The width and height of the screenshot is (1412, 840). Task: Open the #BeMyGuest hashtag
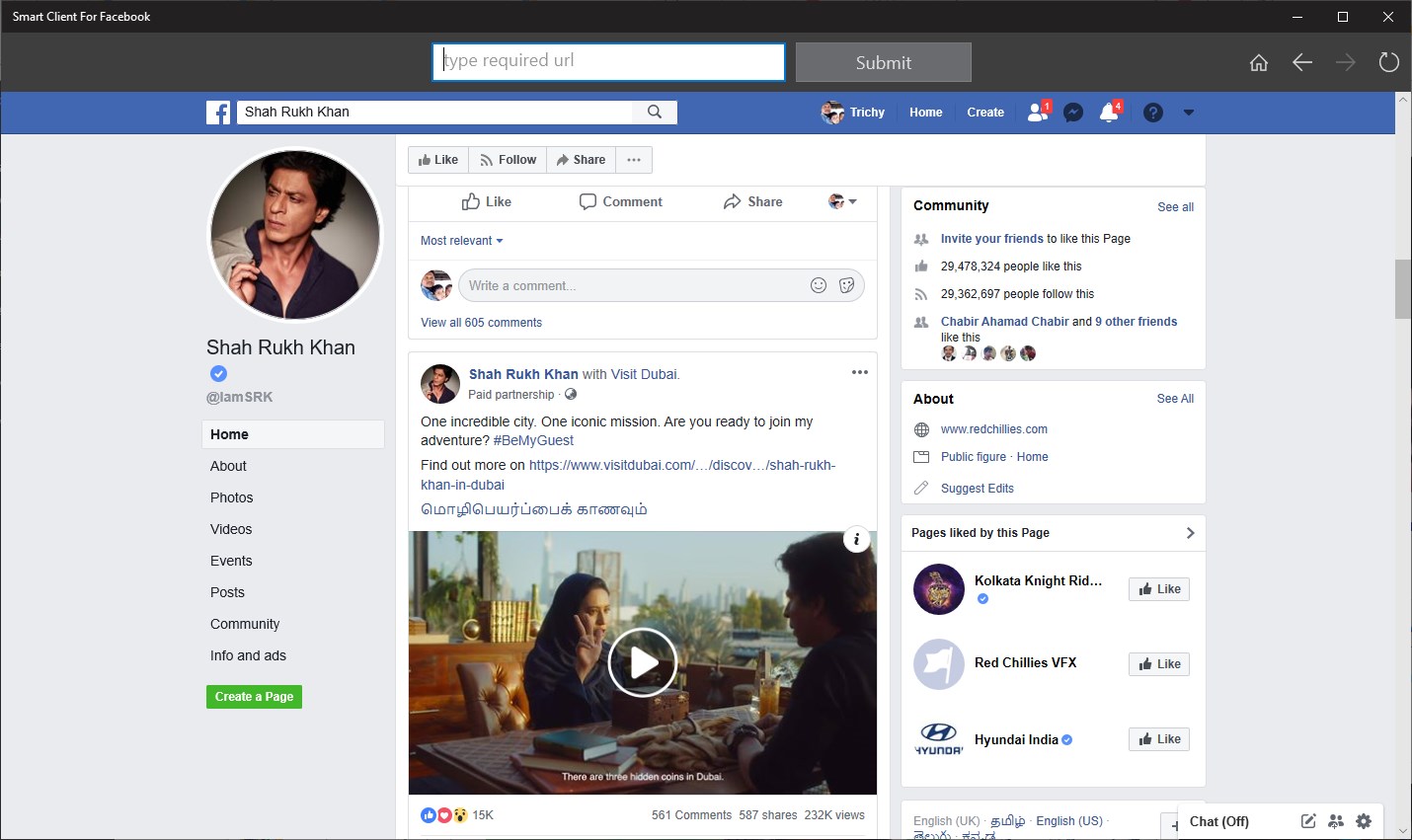(533, 440)
